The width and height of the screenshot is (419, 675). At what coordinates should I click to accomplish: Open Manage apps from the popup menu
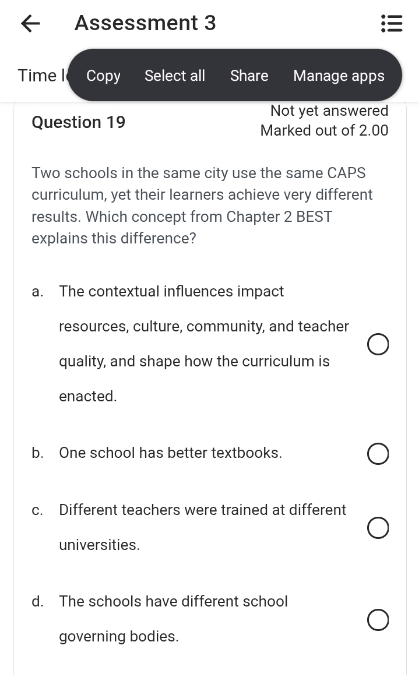[x=338, y=76]
